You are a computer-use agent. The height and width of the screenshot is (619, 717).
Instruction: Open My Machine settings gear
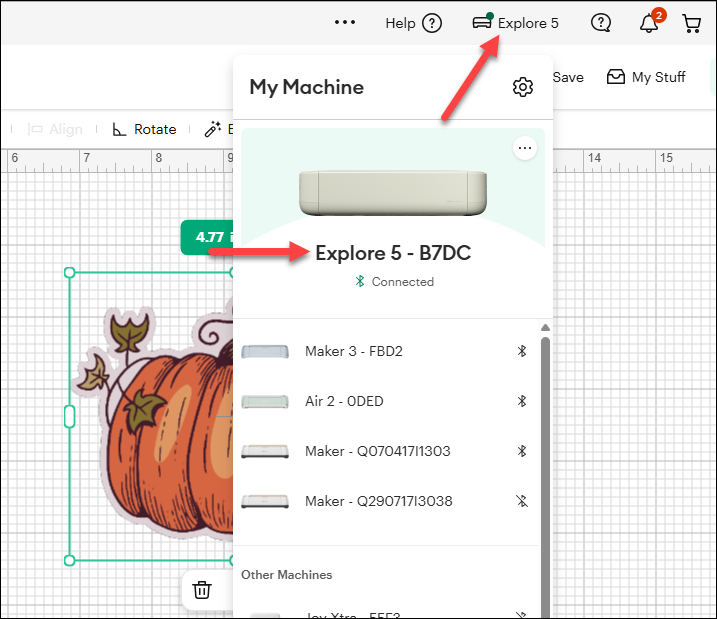pyautogui.click(x=523, y=87)
